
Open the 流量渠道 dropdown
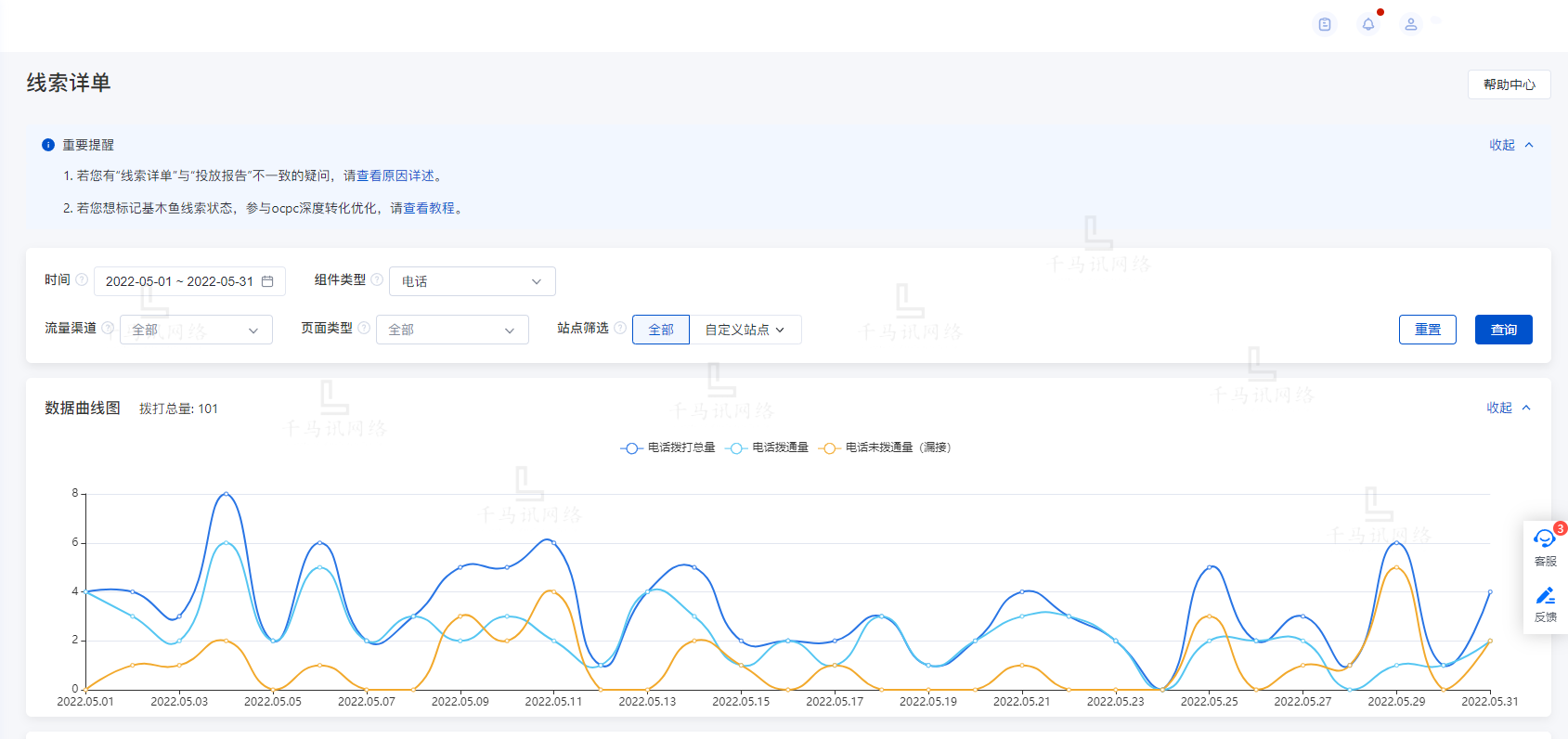point(196,330)
